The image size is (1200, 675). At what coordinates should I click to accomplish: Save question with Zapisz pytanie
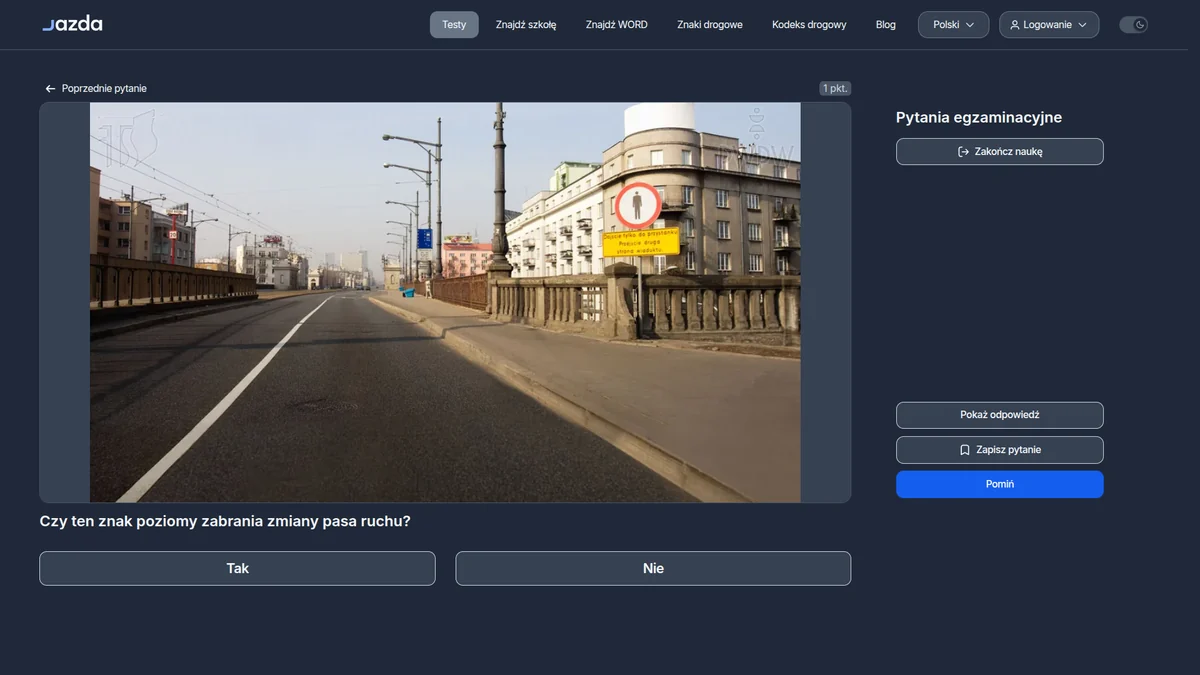point(1000,450)
